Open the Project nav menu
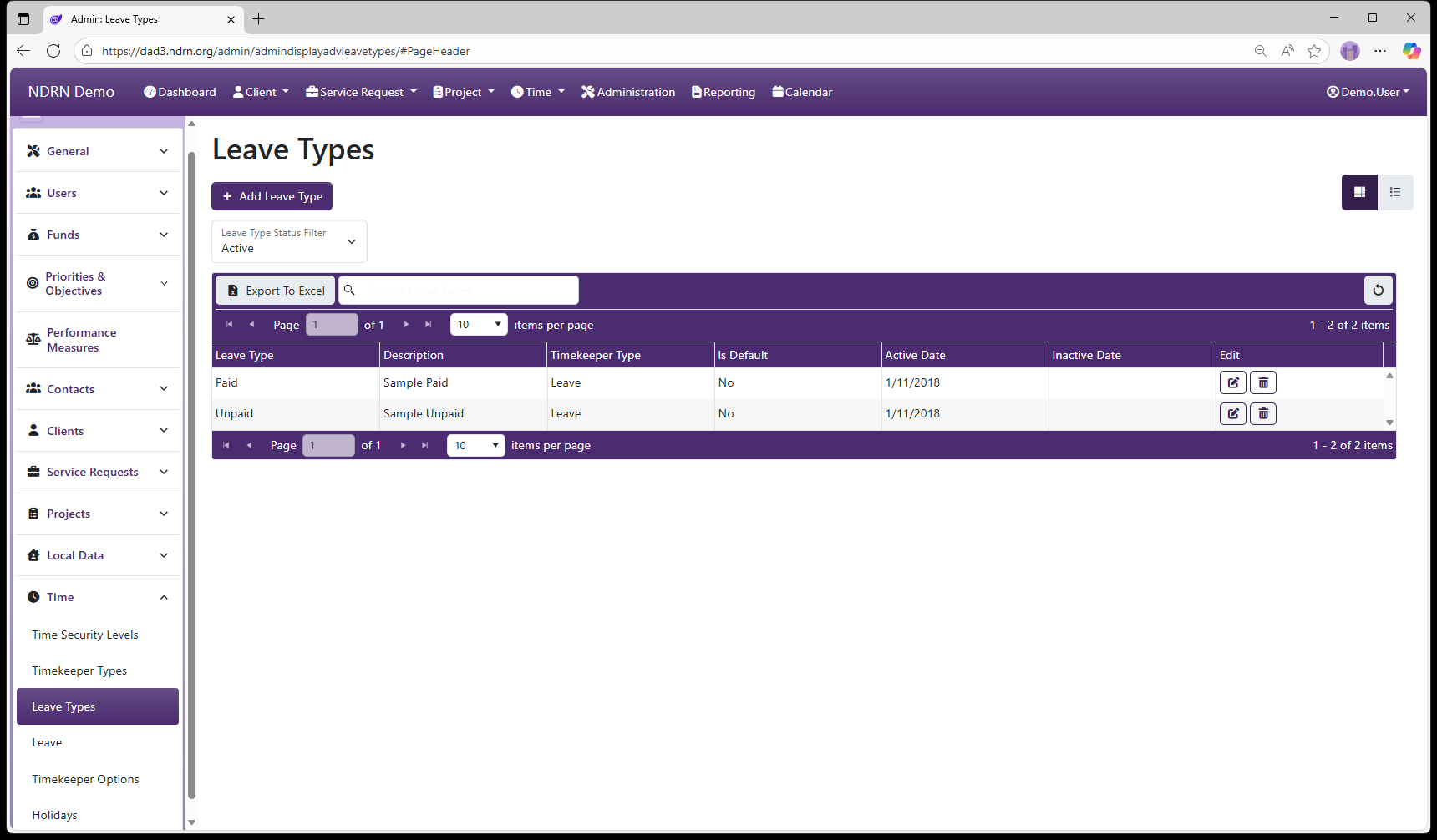The image size is (1437, 840). coord(464,92)
